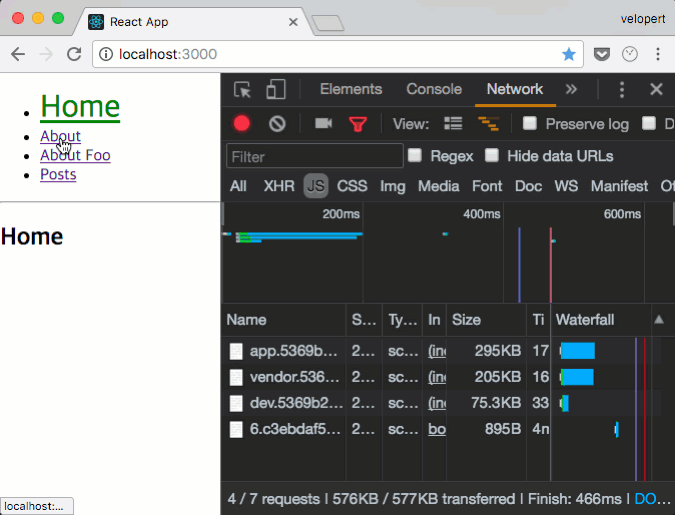Click the About Foo link
Viewport: 675px width, 515px height.
(x=75, y=155)
